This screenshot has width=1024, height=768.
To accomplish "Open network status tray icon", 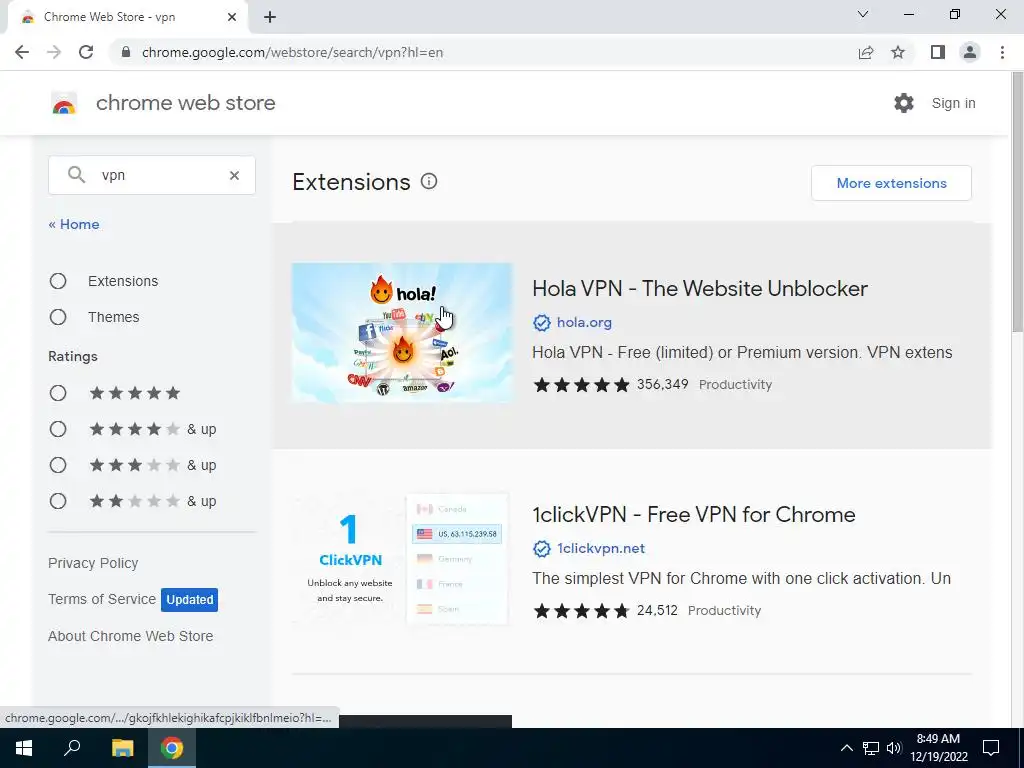I will (x=871, y=748).
